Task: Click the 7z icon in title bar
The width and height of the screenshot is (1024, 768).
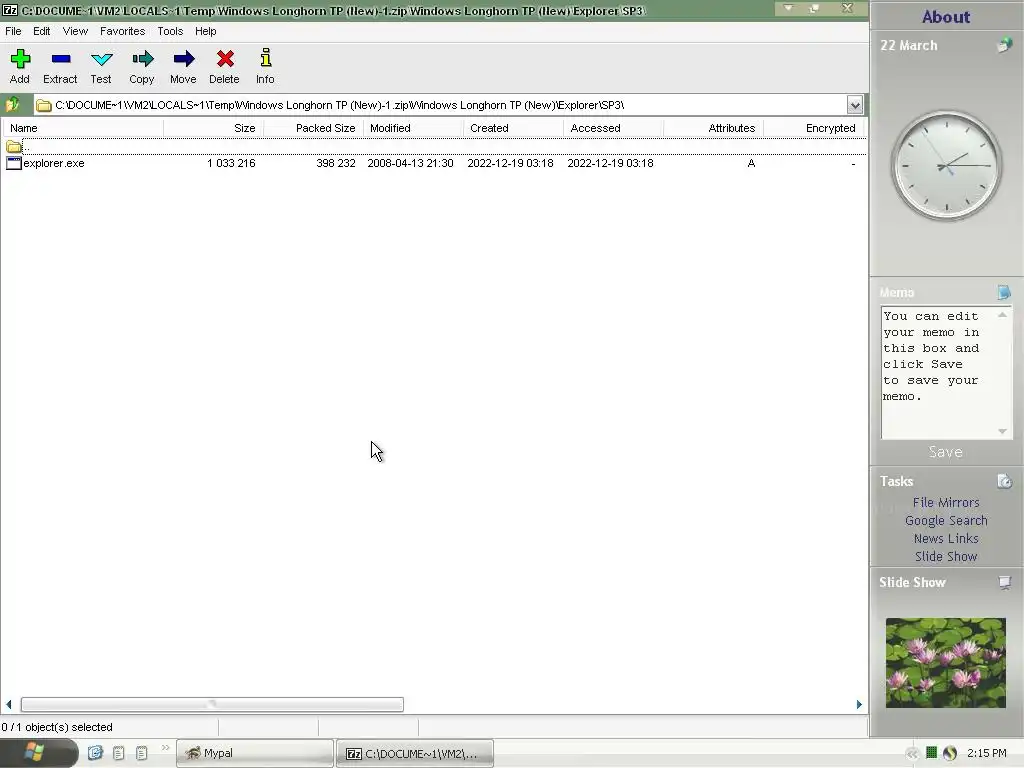Action: coord(10,10)
